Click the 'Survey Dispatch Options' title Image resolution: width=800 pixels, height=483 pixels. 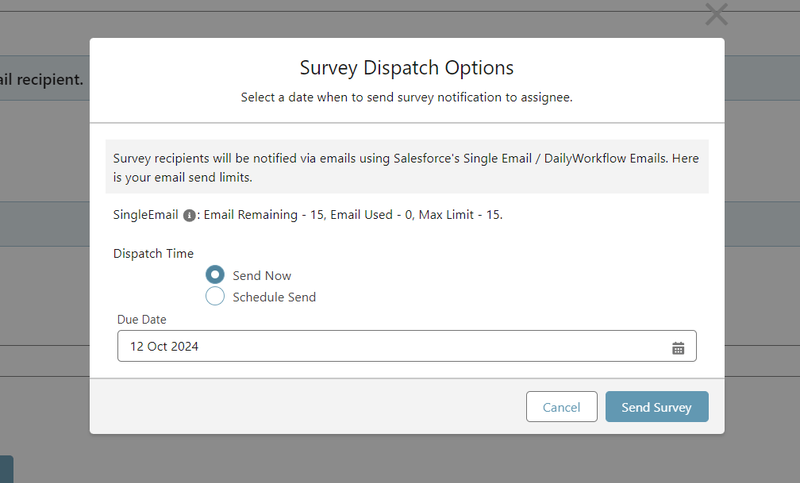(x=406, y=68)
